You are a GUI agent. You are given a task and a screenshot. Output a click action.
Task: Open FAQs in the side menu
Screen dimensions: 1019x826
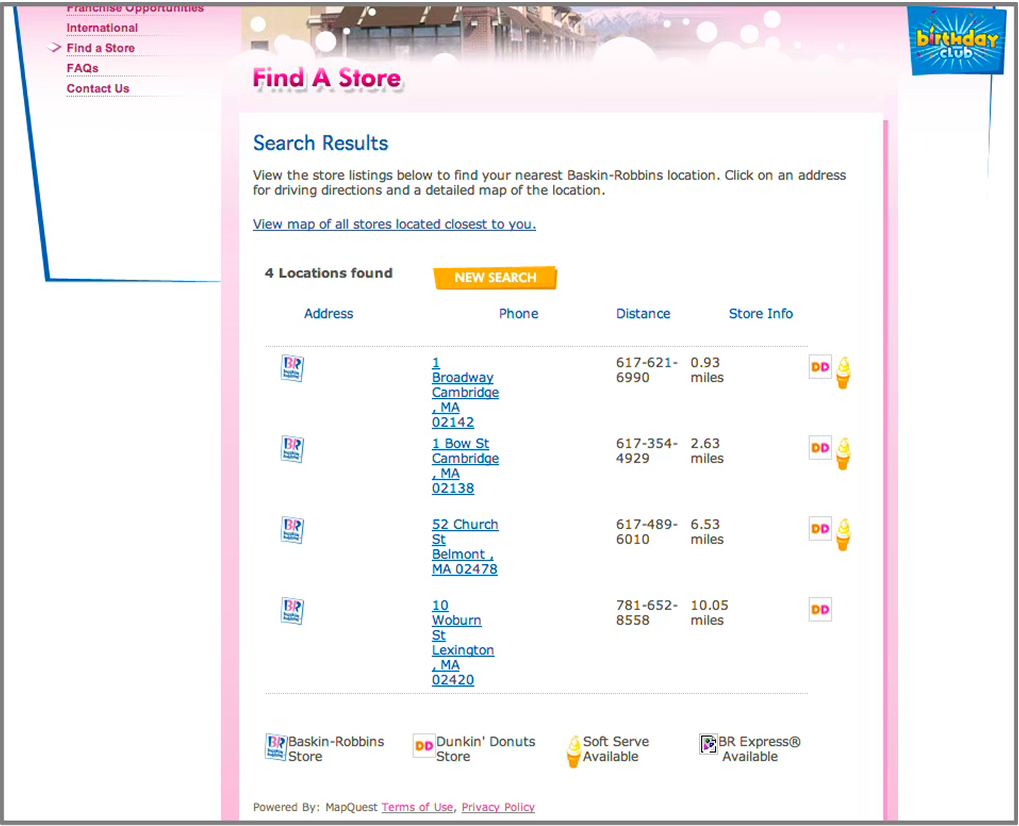83,68
